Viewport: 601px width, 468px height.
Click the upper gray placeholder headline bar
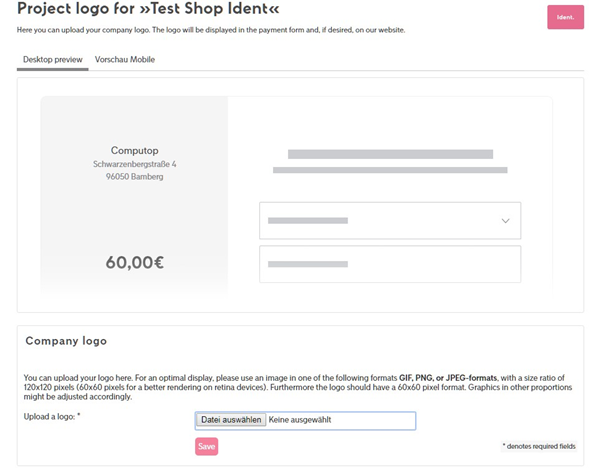point(390,154)
